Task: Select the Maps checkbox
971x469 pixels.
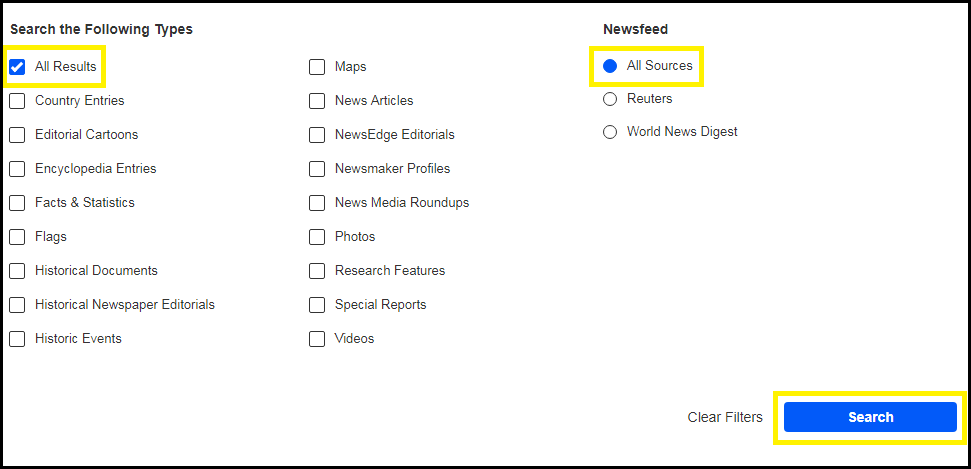Action: click(x=317, y=67)
